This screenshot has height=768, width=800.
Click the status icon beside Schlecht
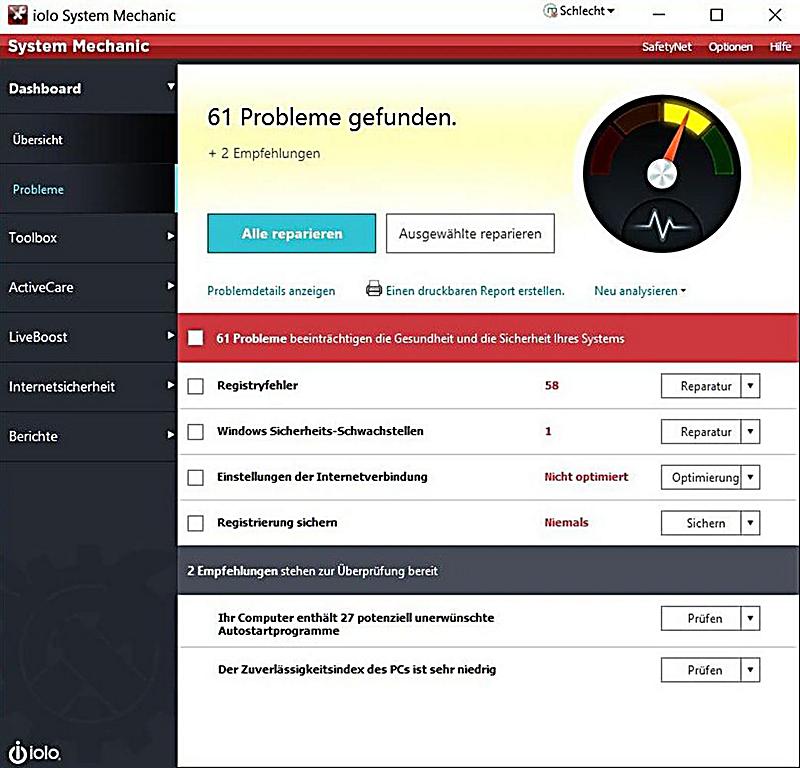(550, 11)
